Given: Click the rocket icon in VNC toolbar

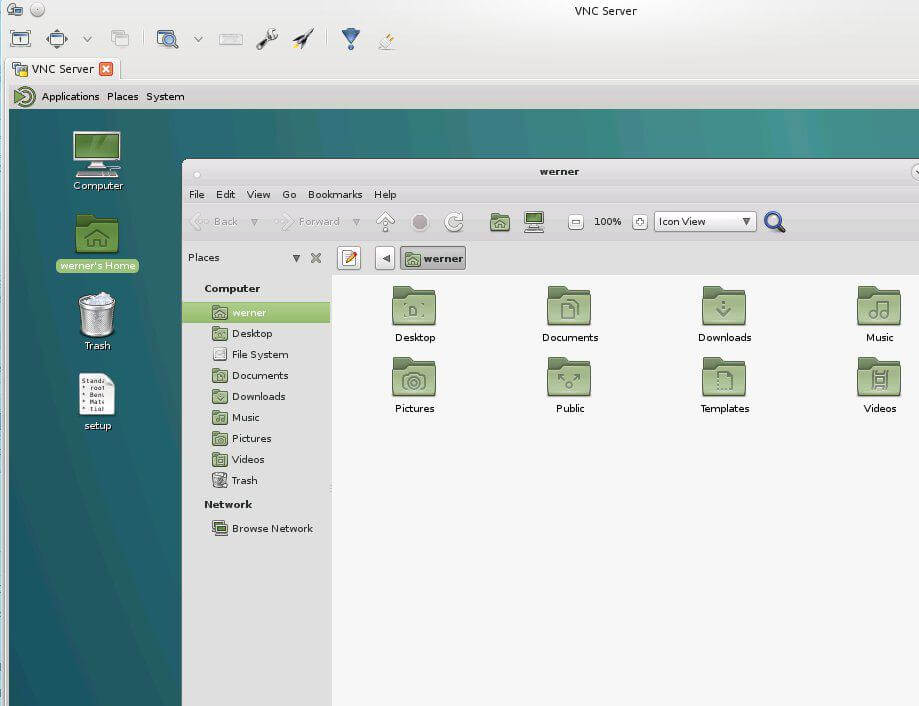Looking at the screenshot, I should click(x=303, y=39).
